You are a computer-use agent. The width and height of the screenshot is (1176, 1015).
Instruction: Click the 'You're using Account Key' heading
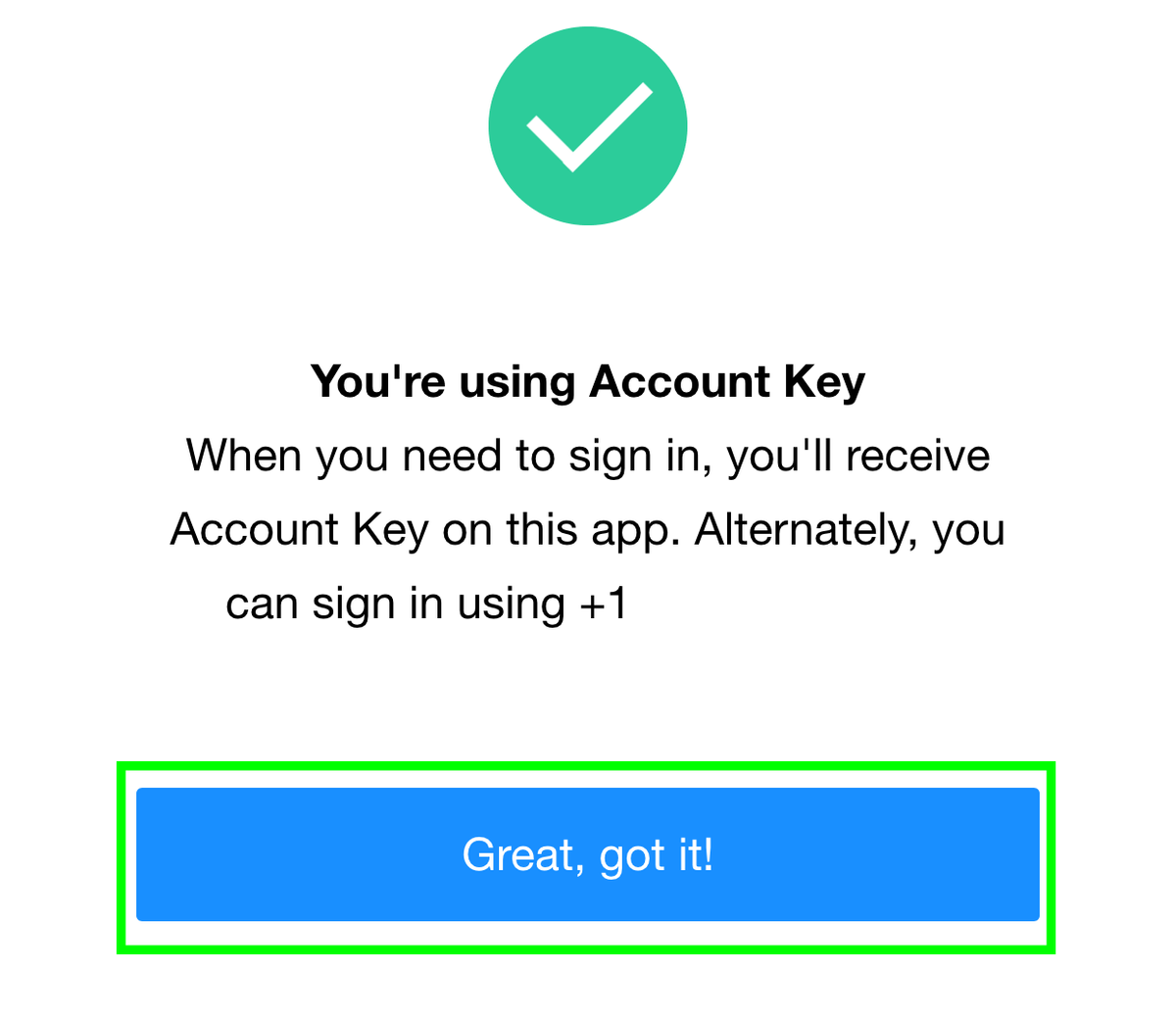[x=587, y=381]
